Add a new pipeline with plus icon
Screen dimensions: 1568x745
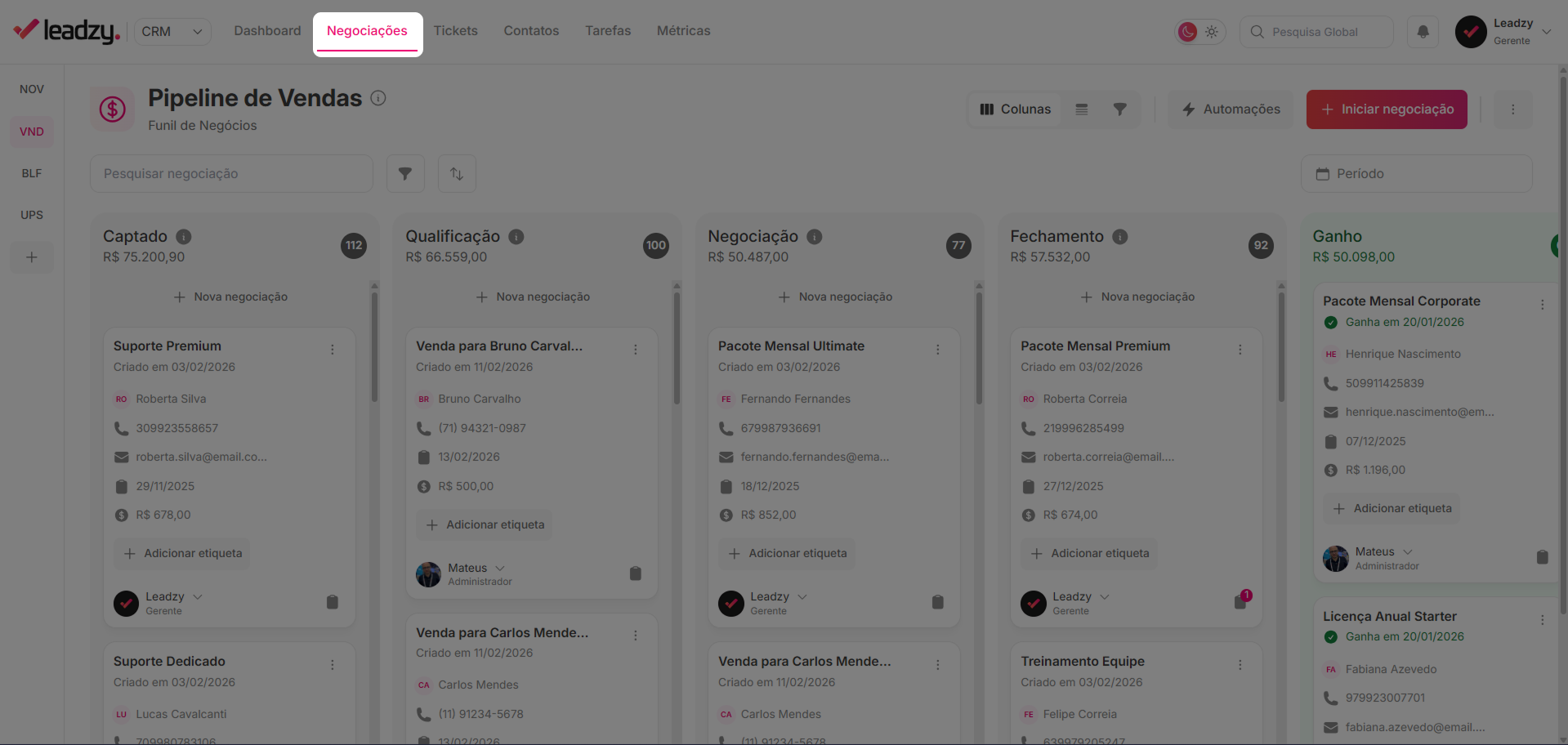tap(32, 257)
